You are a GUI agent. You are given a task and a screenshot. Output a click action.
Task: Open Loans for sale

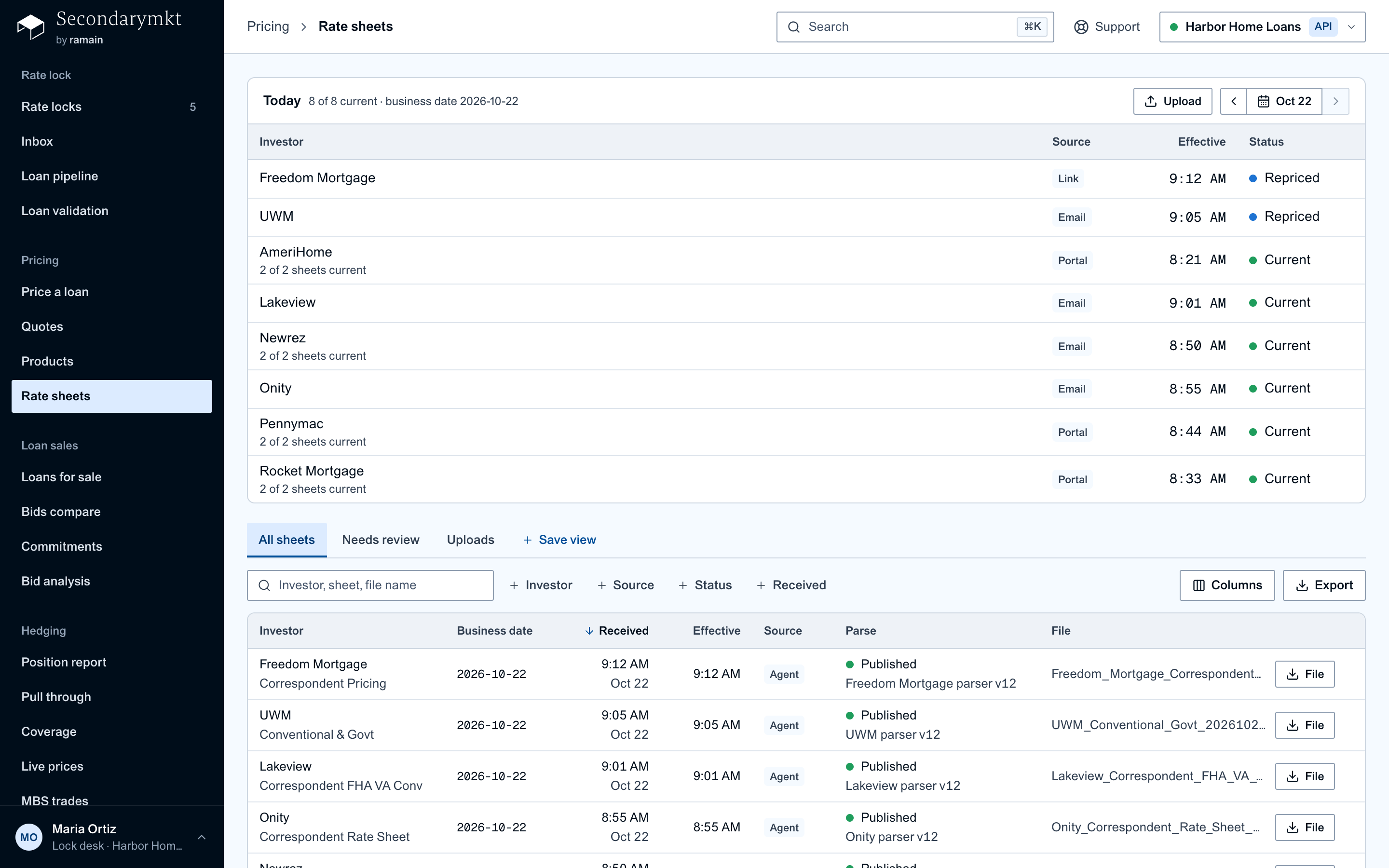(112, 477)
